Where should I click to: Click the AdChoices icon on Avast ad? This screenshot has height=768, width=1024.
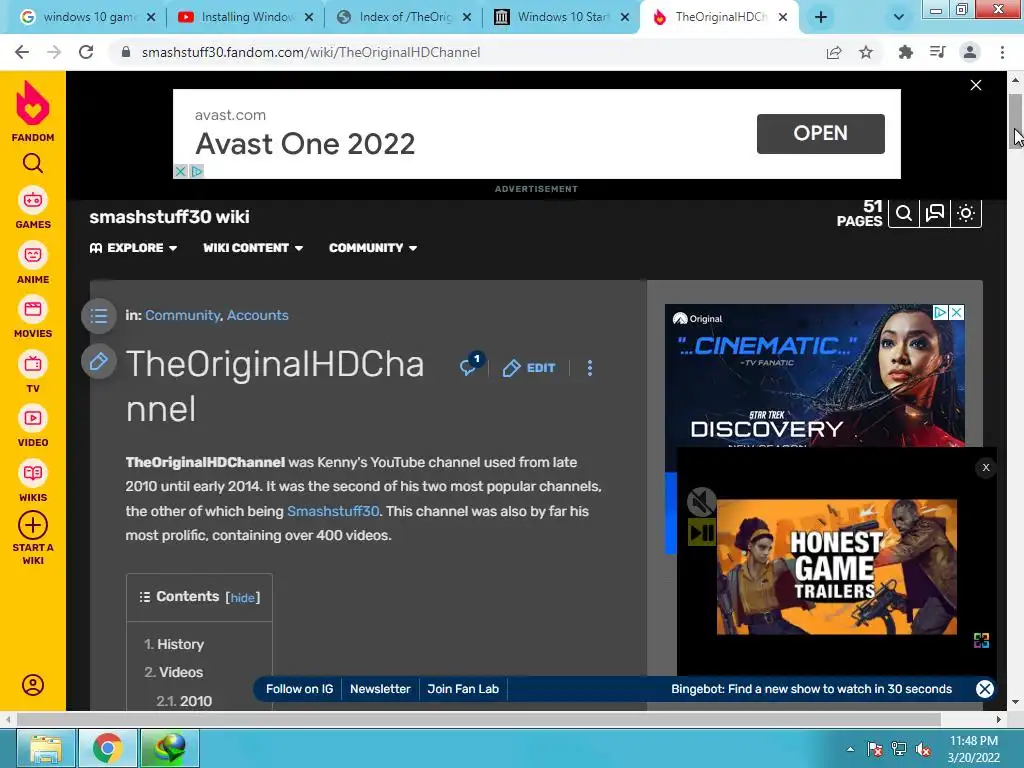(x=197, y=171)
